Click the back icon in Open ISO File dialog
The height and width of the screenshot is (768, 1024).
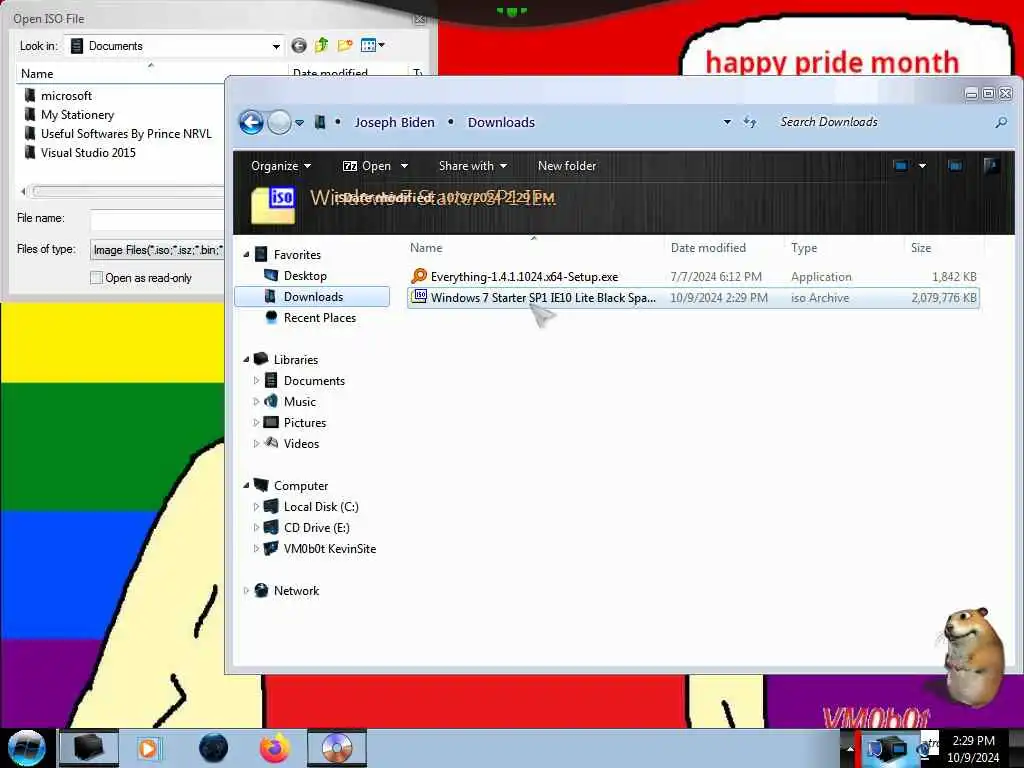pyautogui.click(x=298, y=46)
